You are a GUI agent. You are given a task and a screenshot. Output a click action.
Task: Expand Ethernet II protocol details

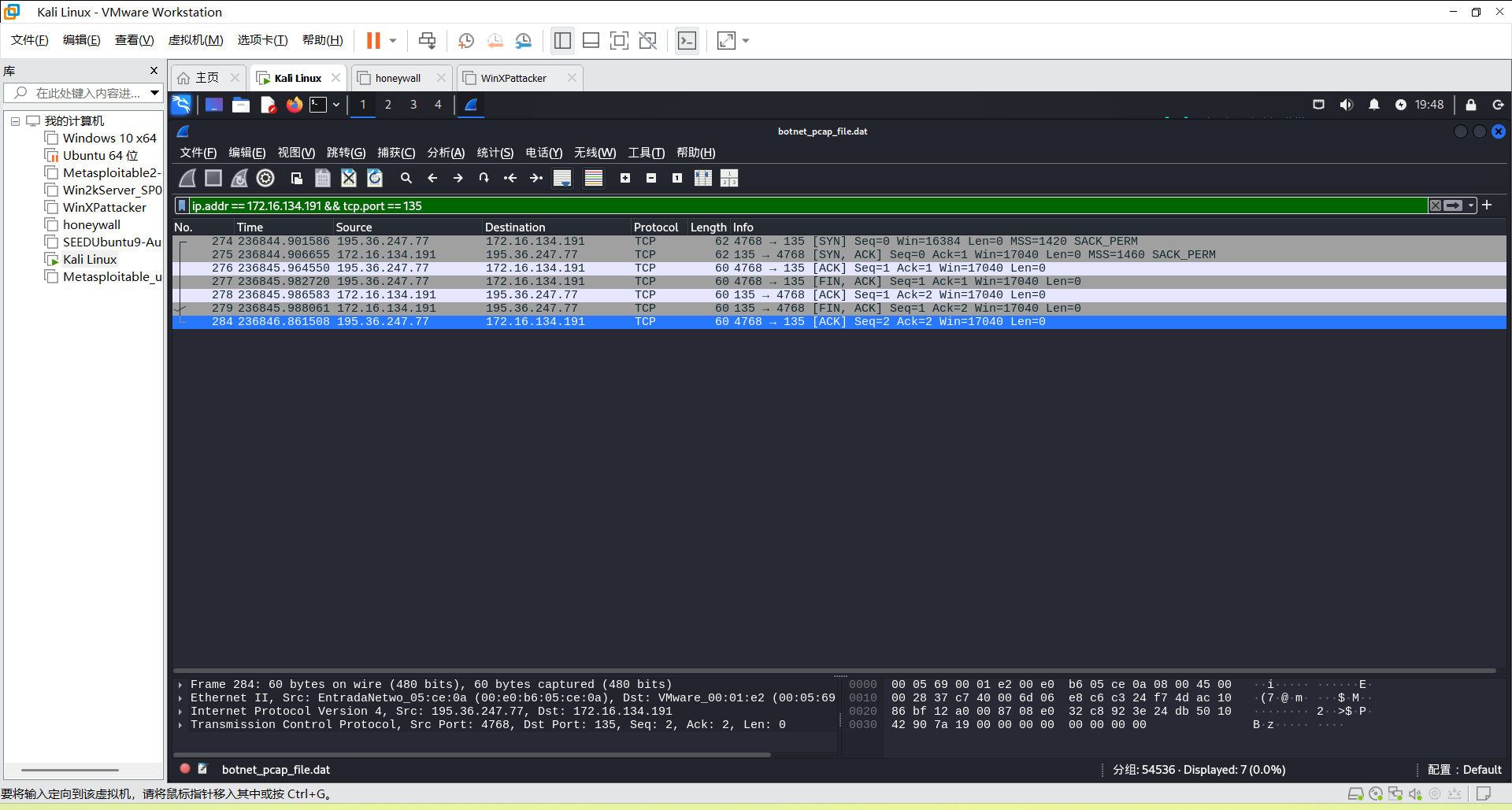coord(180,698)
